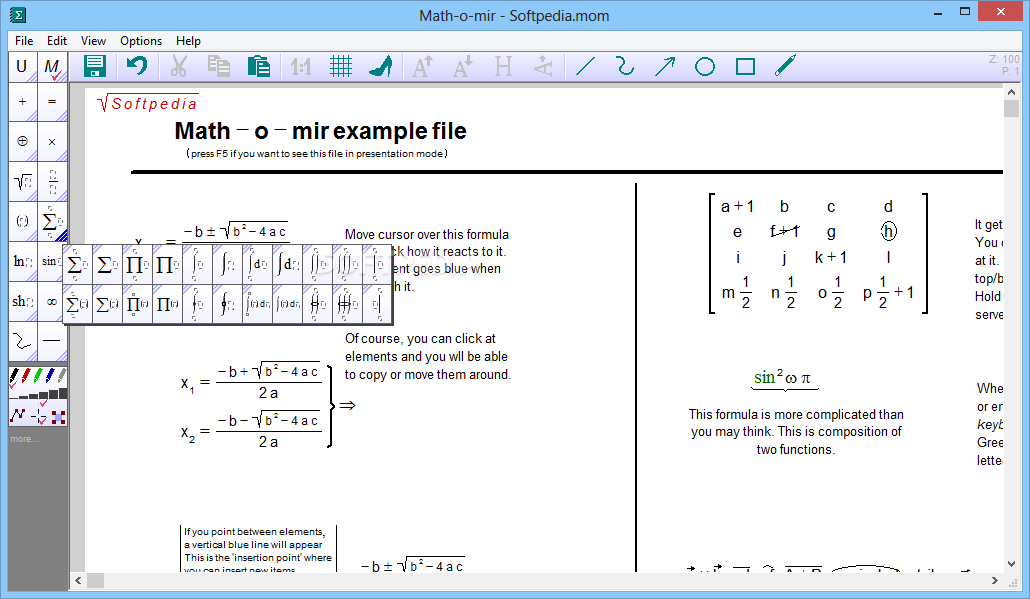
Task: Toggle the checked M math-mode button
Action: [x=52, y=67]
